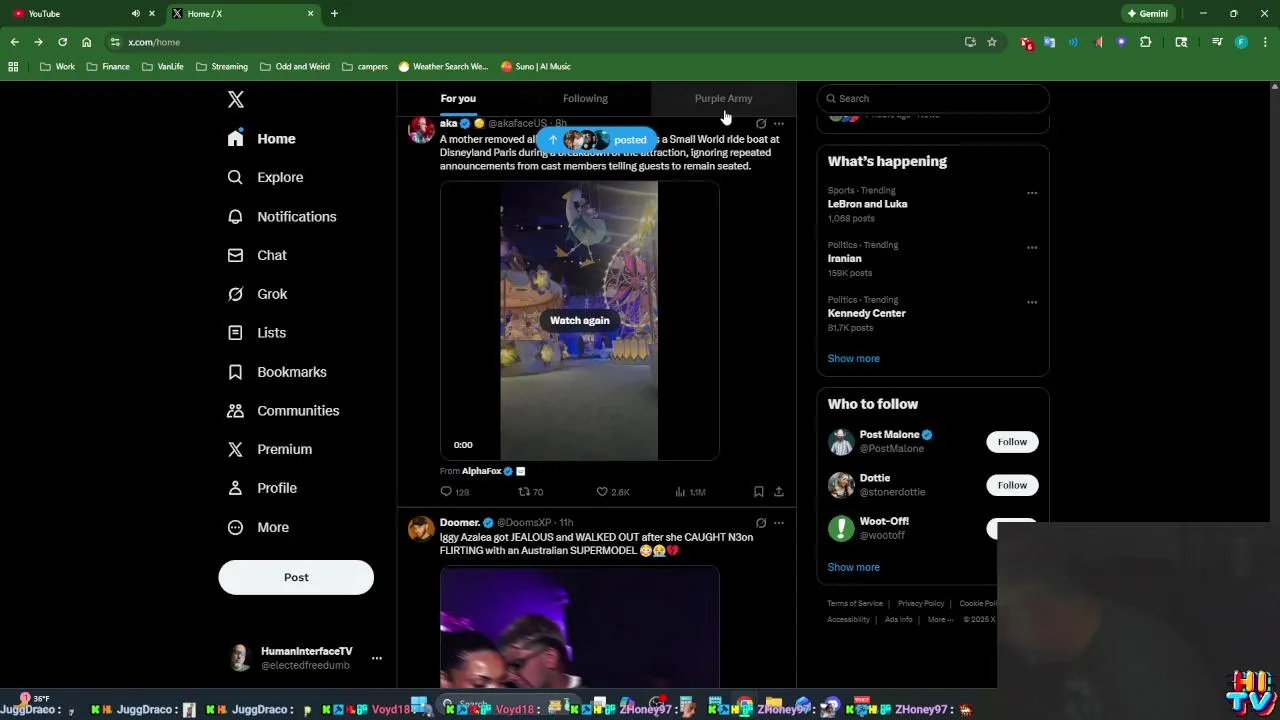Screen dimensions: 1280x720
Task: Open the Streaming bookmarks folder
Action: (x=222, y=67)
